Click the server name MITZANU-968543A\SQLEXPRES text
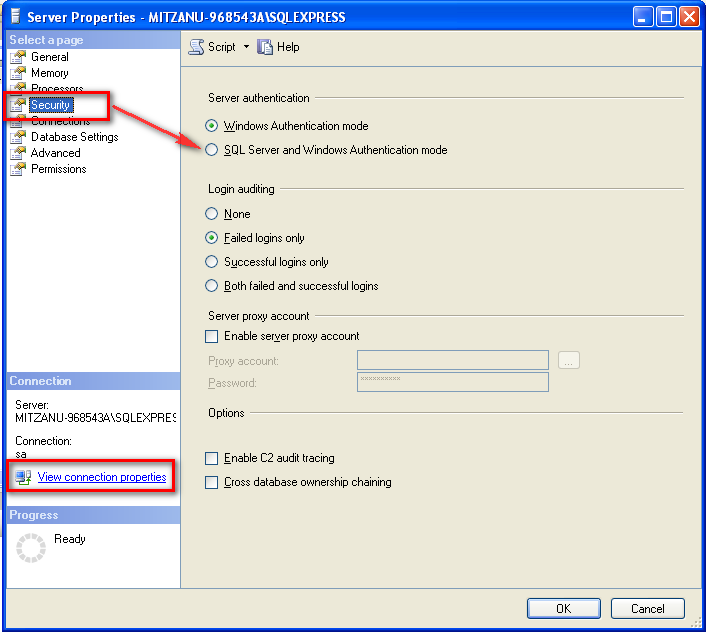This screenshot has height=633, width=706. [95, 418]
